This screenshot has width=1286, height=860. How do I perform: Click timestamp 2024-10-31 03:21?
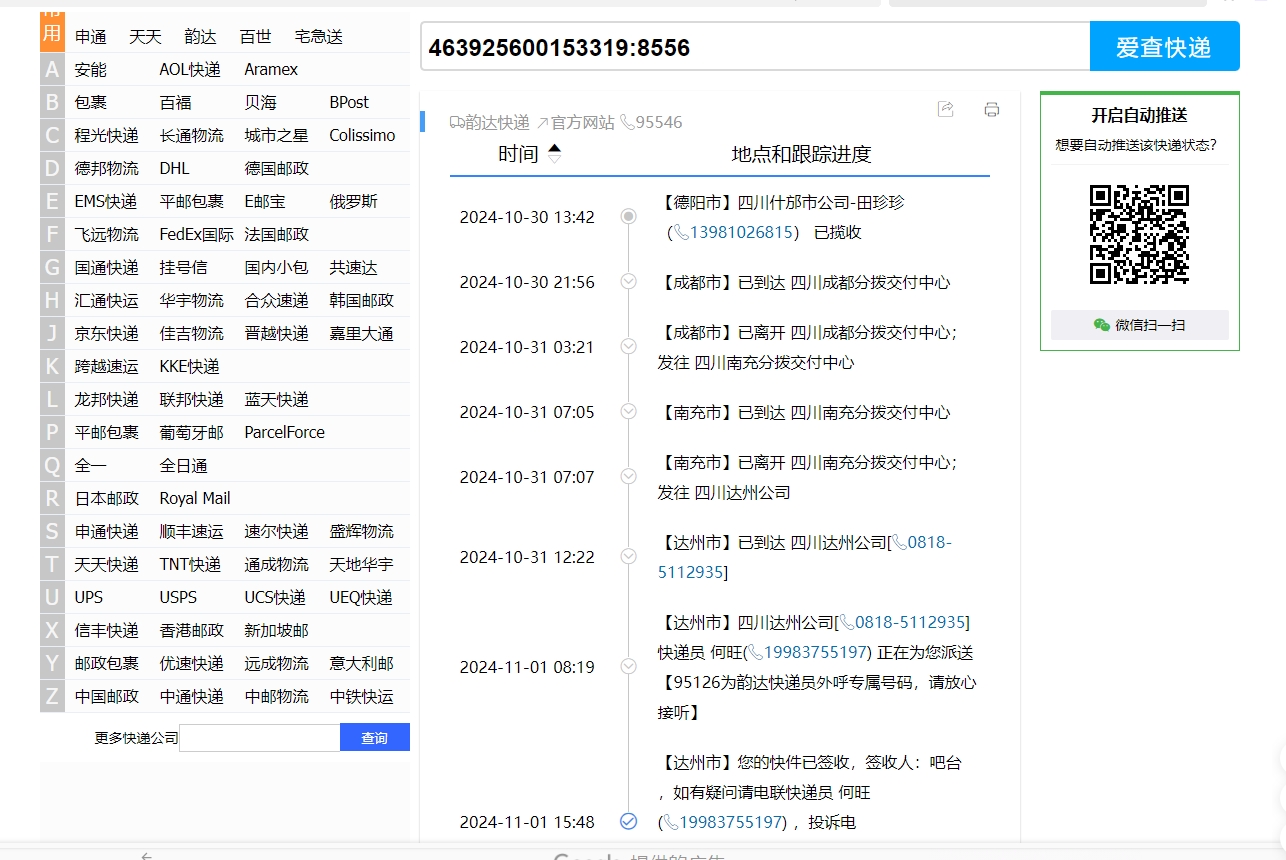point(527,347)
